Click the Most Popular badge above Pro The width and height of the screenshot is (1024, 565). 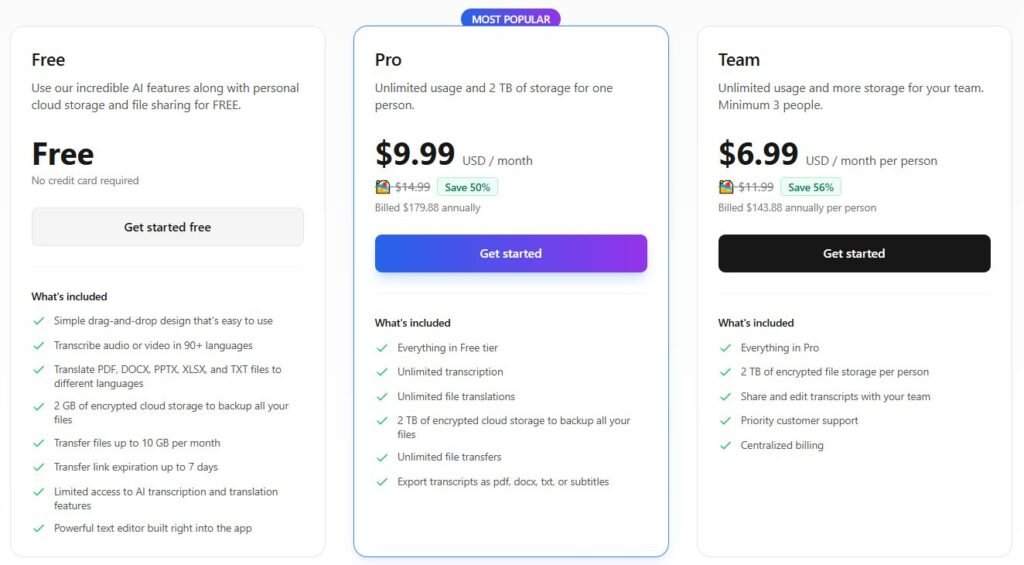[510, 19]
